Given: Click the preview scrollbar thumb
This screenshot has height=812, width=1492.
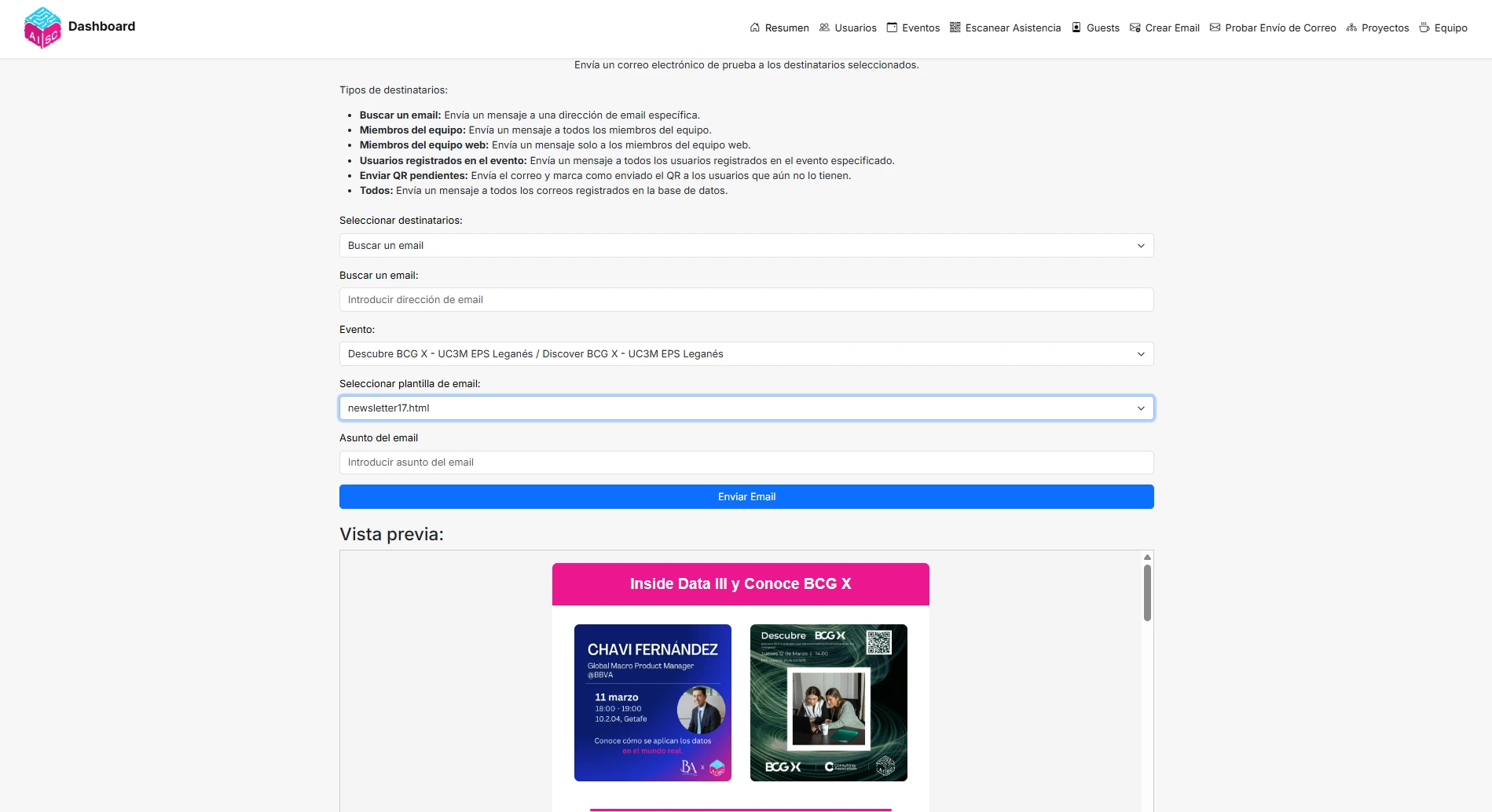Looking at the screenshot, I should pyautogui.click(x=1147, y=593).
